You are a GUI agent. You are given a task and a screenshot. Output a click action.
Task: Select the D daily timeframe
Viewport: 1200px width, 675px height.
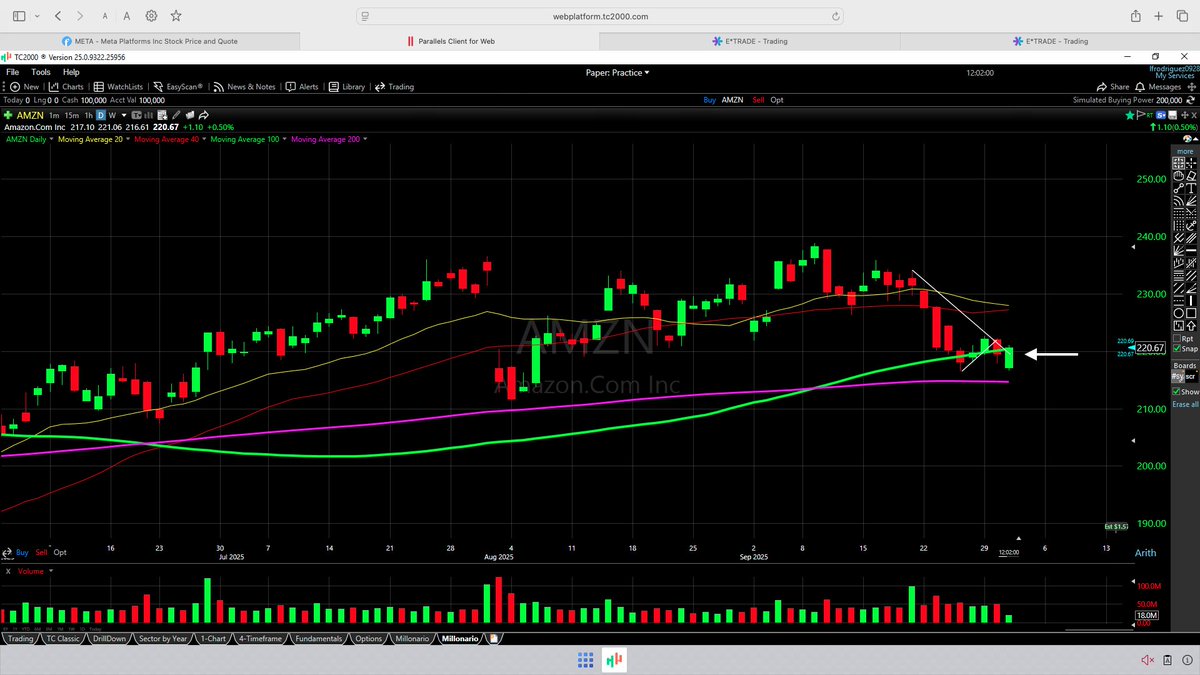100,115
